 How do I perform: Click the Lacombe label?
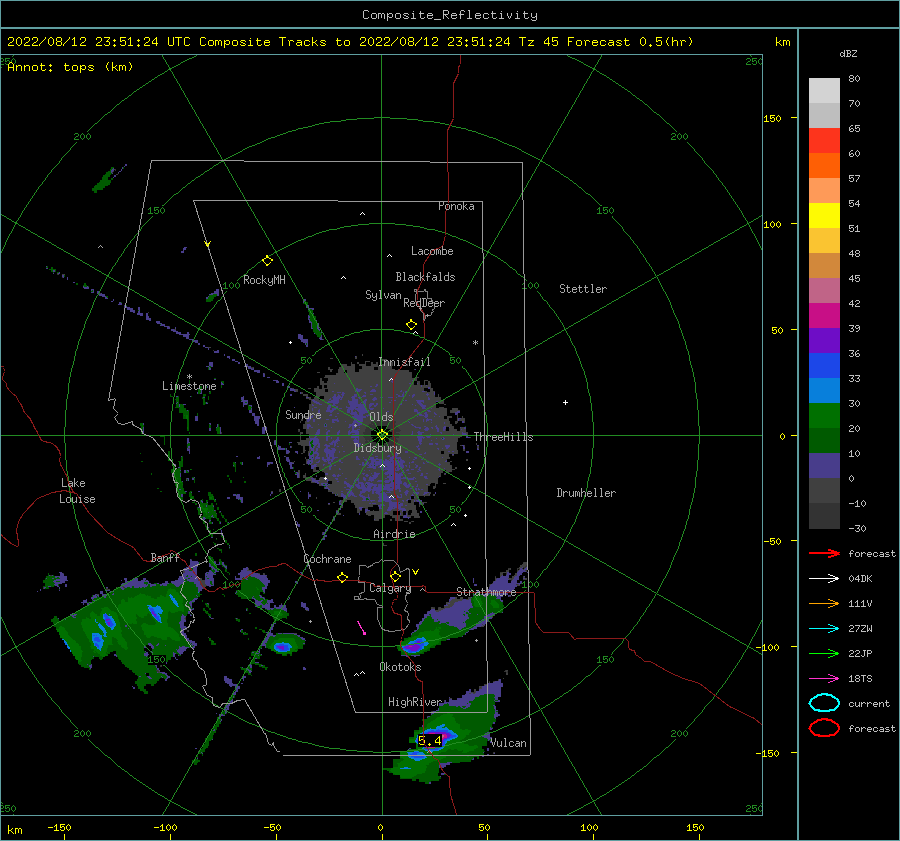pos(432,251)
